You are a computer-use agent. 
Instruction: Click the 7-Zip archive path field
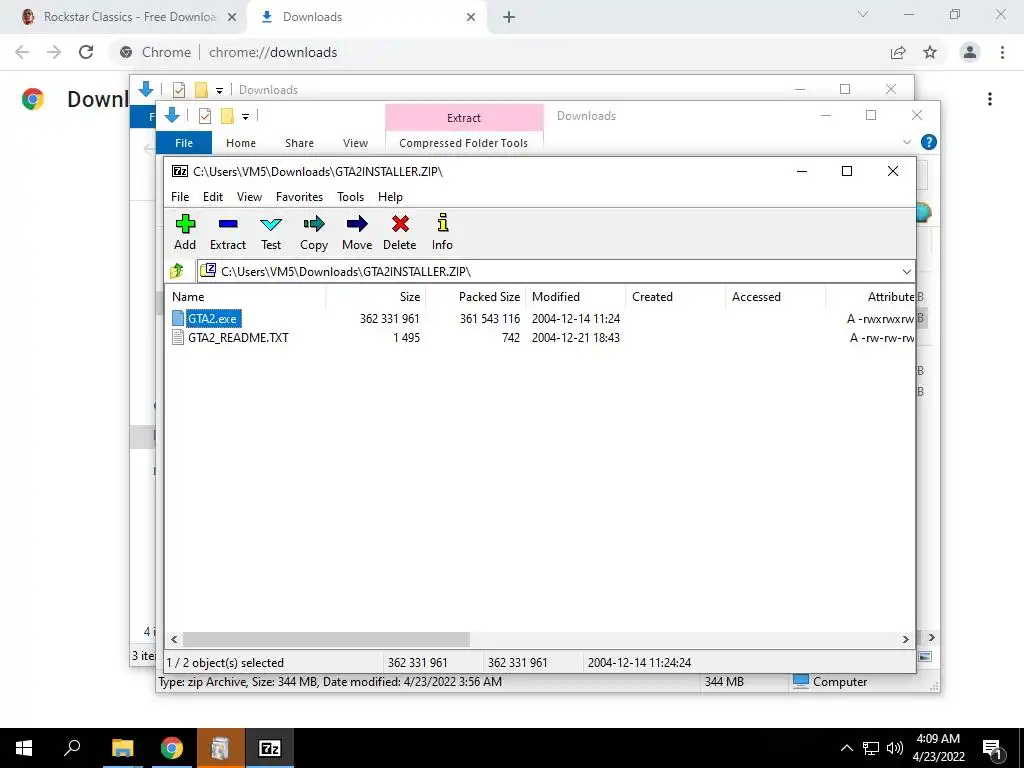[x=549, y=272]
